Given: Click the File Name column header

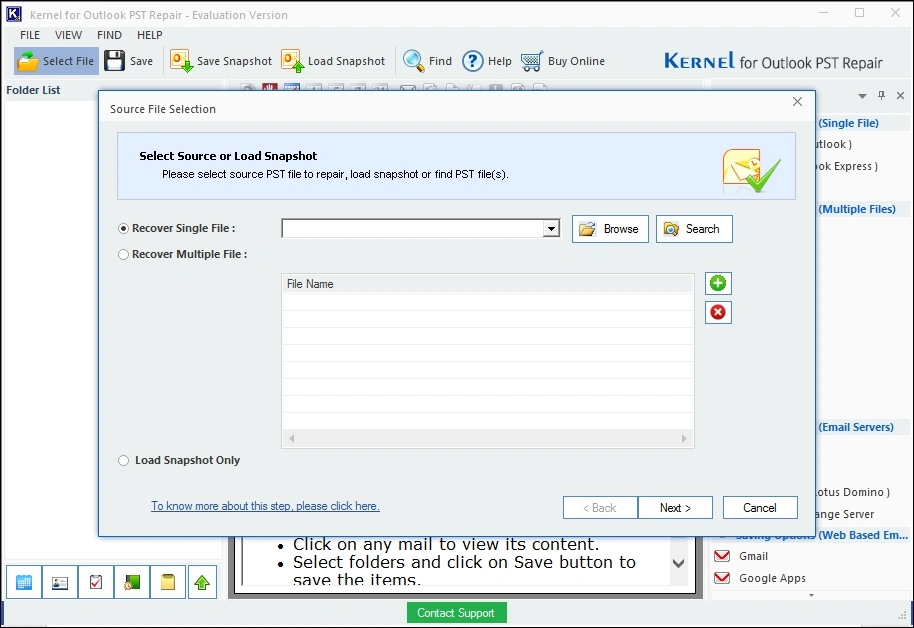Looking at the screenshot, I should click(x=488, y=283).
